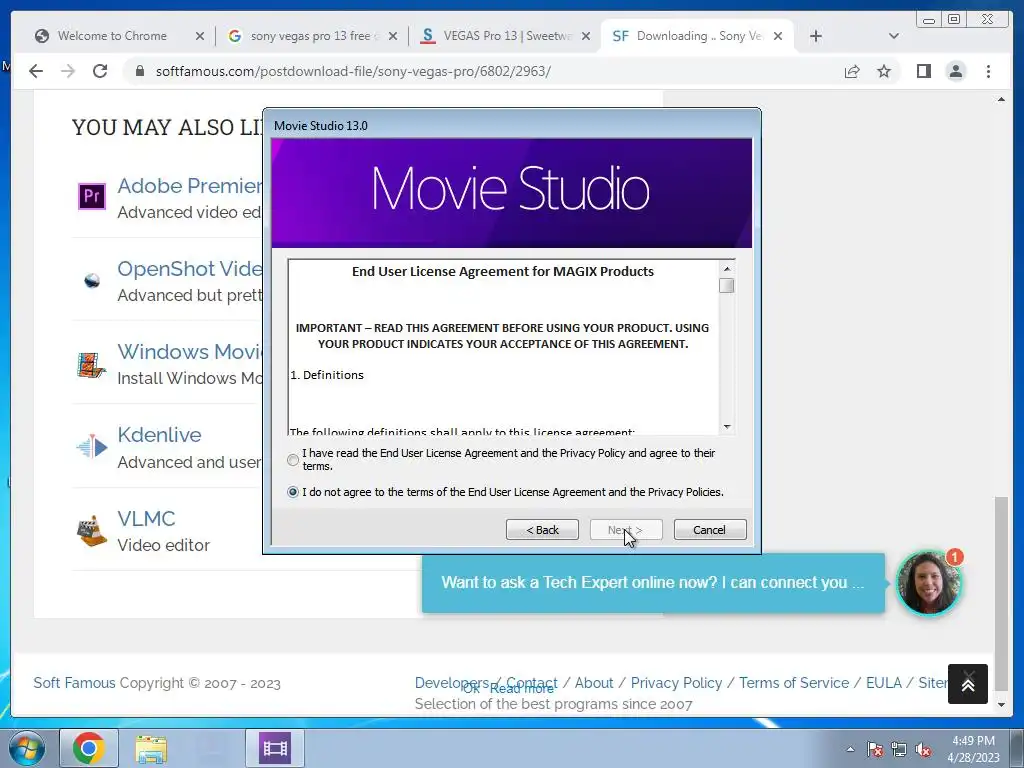Open the tab search dropdown chevron
Screen dimensions: 1024x768
[894, 36]
